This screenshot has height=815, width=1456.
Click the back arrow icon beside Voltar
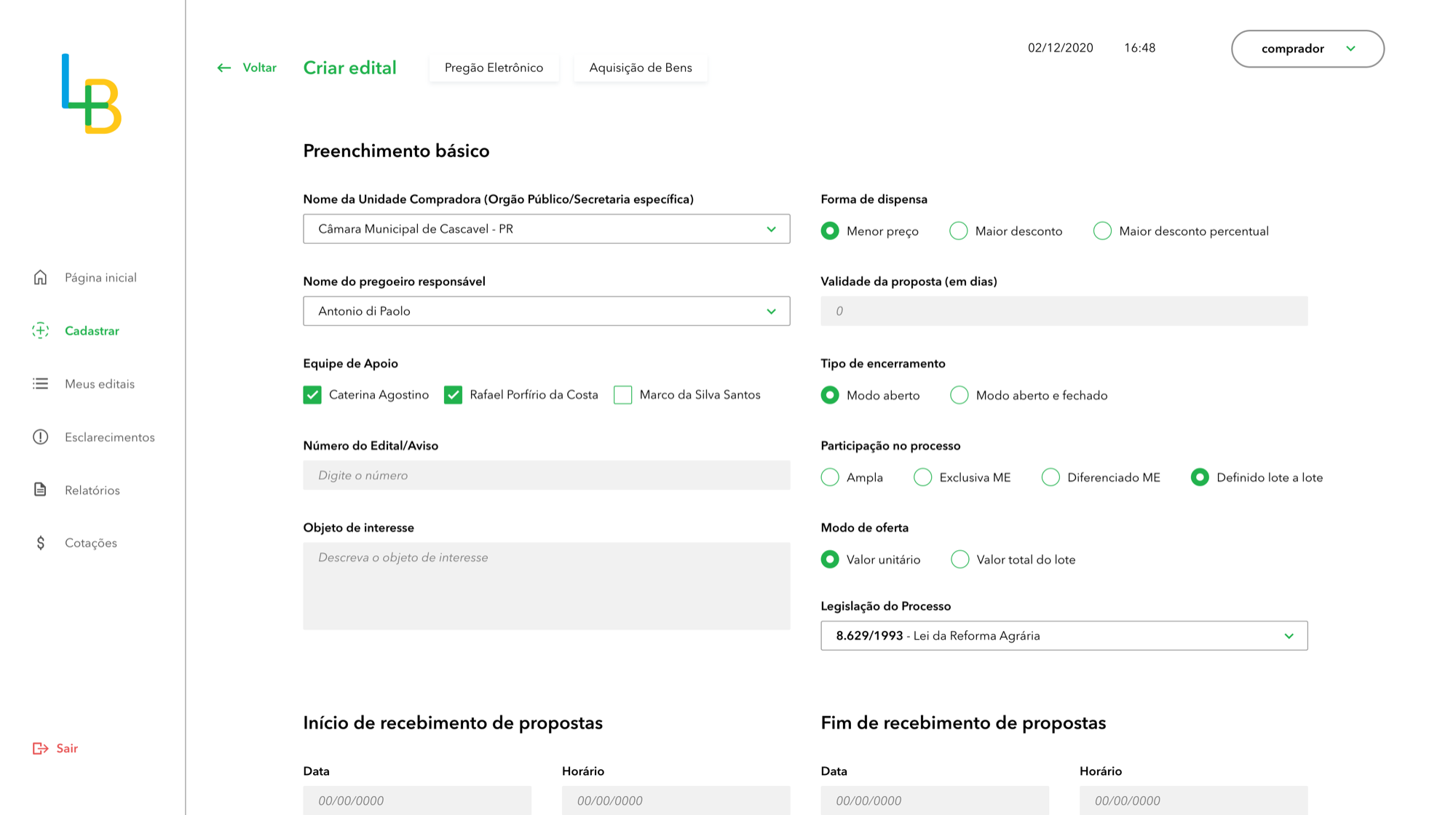pyautogui.click(x=223, y=68)
